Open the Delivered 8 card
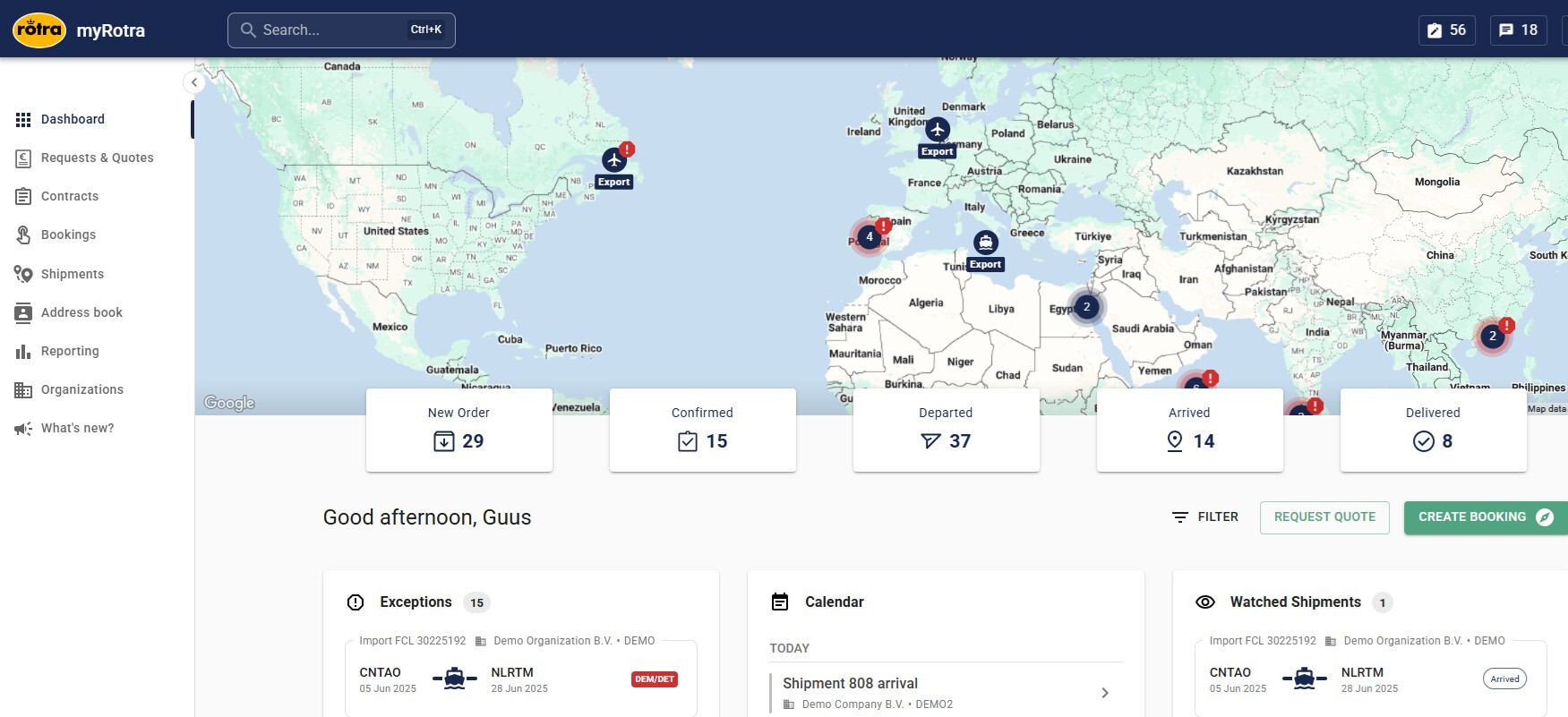 tap(1434, 430)
